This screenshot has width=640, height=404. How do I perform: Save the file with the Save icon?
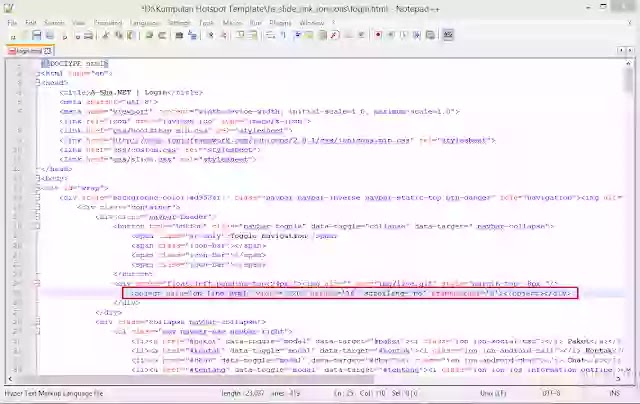pos(37,36)
